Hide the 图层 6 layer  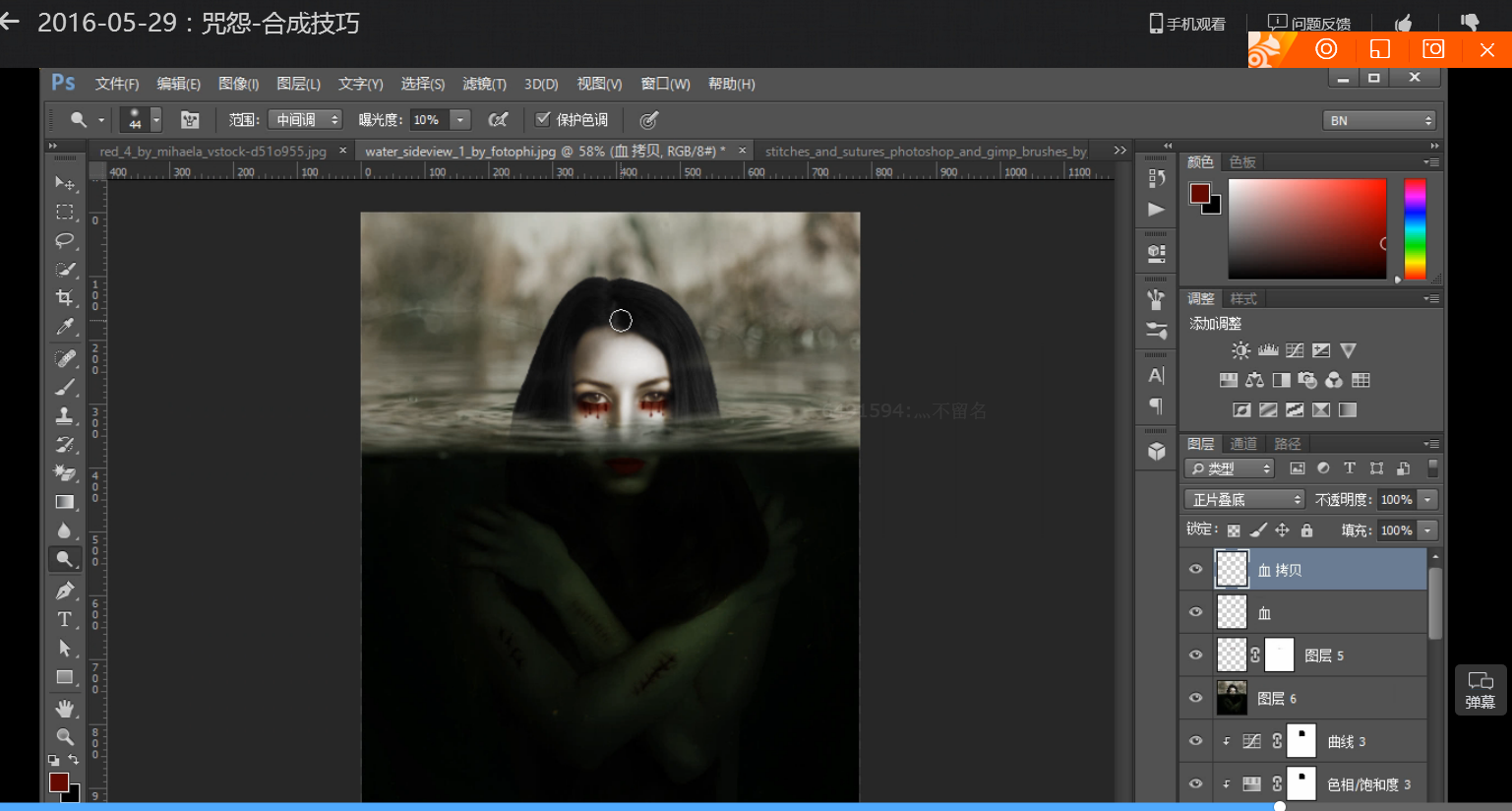click(x=1195, y=698)
